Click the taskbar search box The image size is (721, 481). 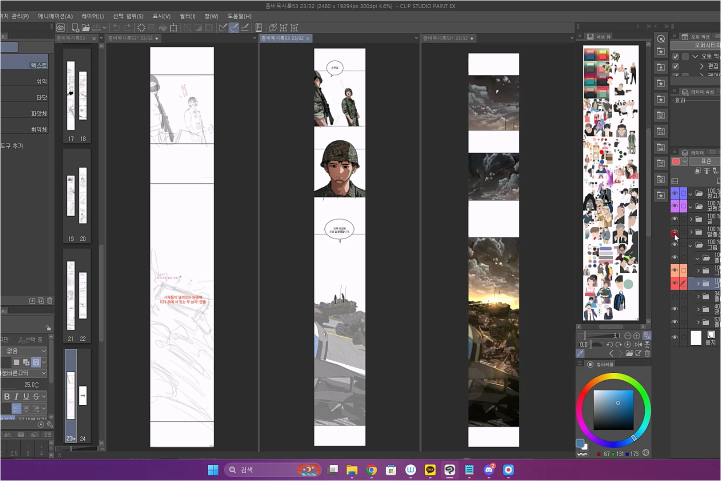tap(273, 470)
